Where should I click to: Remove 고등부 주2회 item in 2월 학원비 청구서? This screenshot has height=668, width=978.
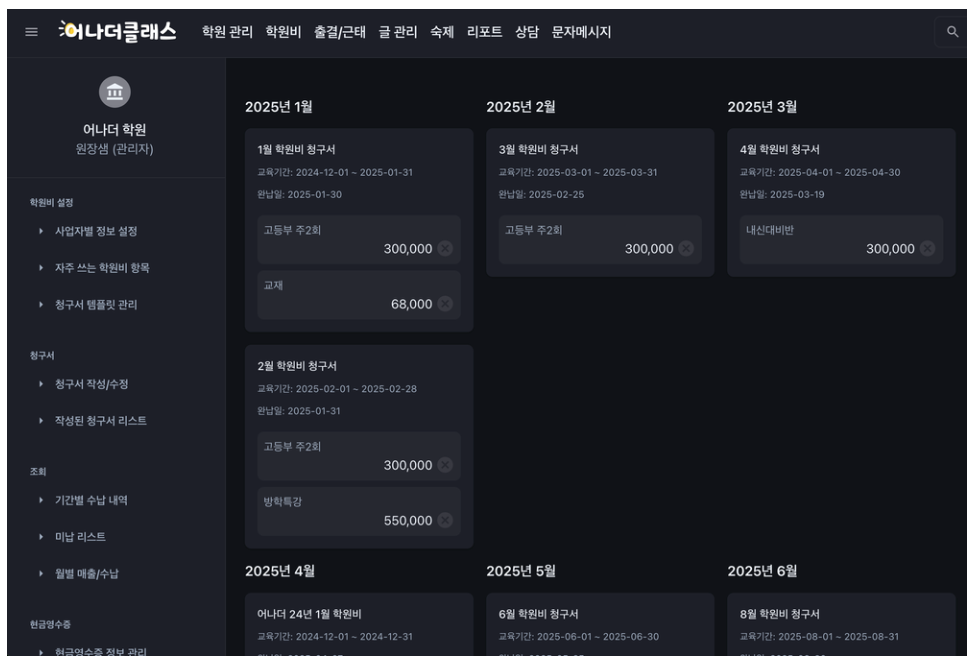445,465
